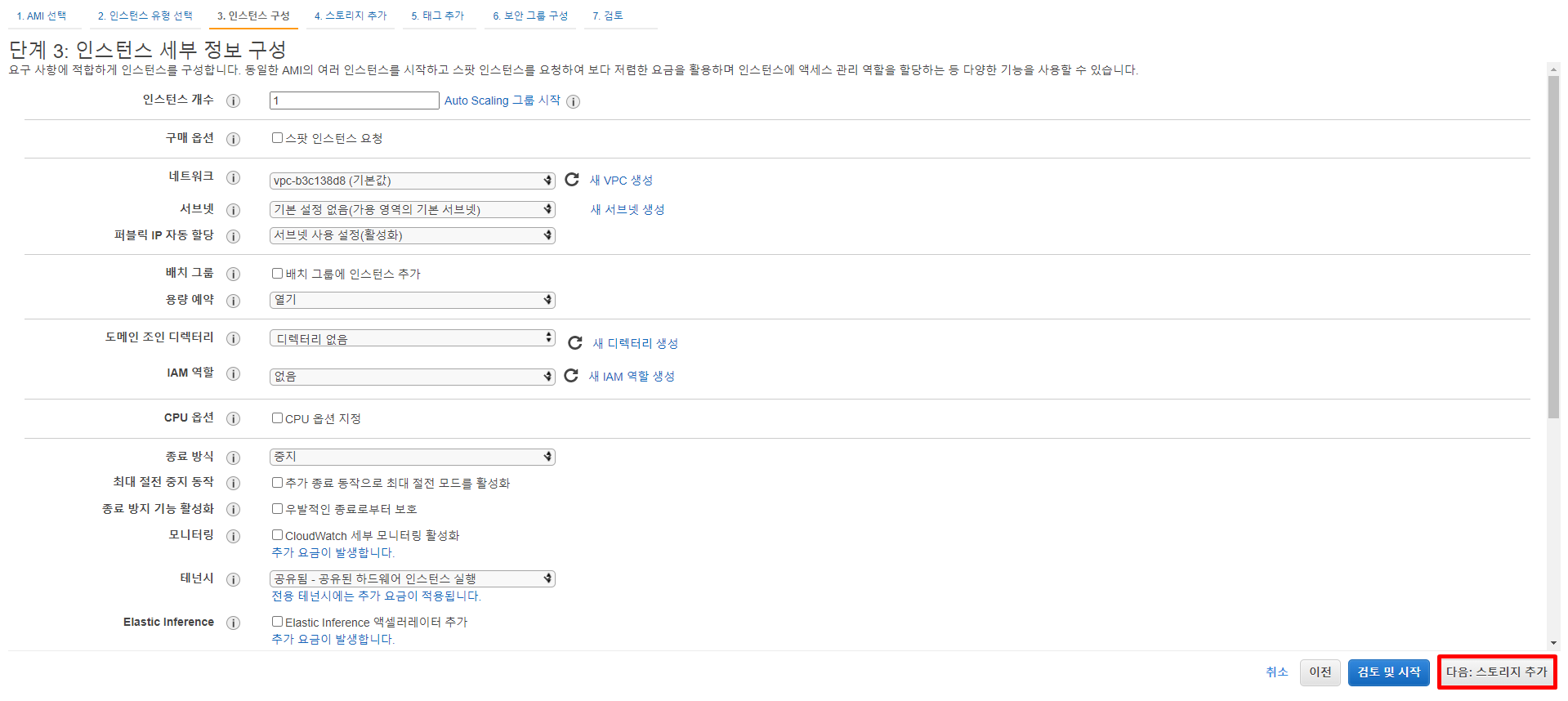Open the IAM 역할 dropdown
Viewport: 1568px width, 701px height.
click(x=413, y=377)
